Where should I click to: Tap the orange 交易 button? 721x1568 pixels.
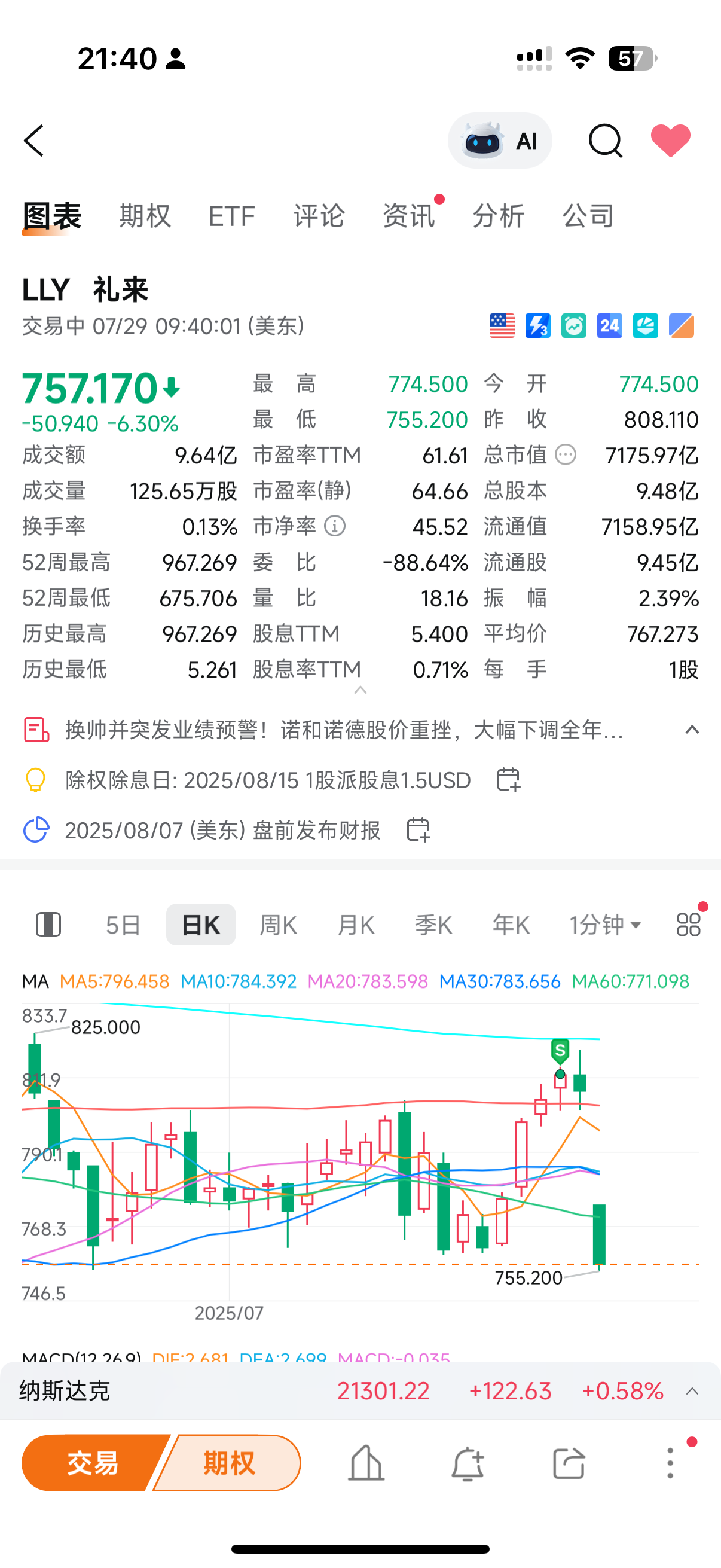click(93, 1463)
